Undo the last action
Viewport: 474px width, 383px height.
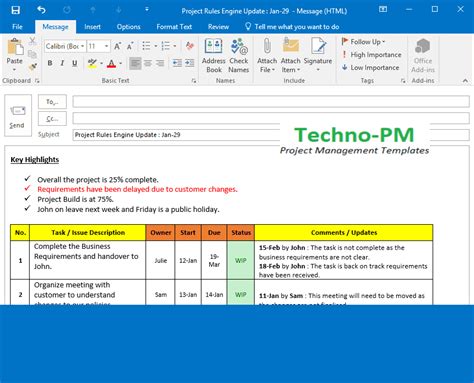41,10
